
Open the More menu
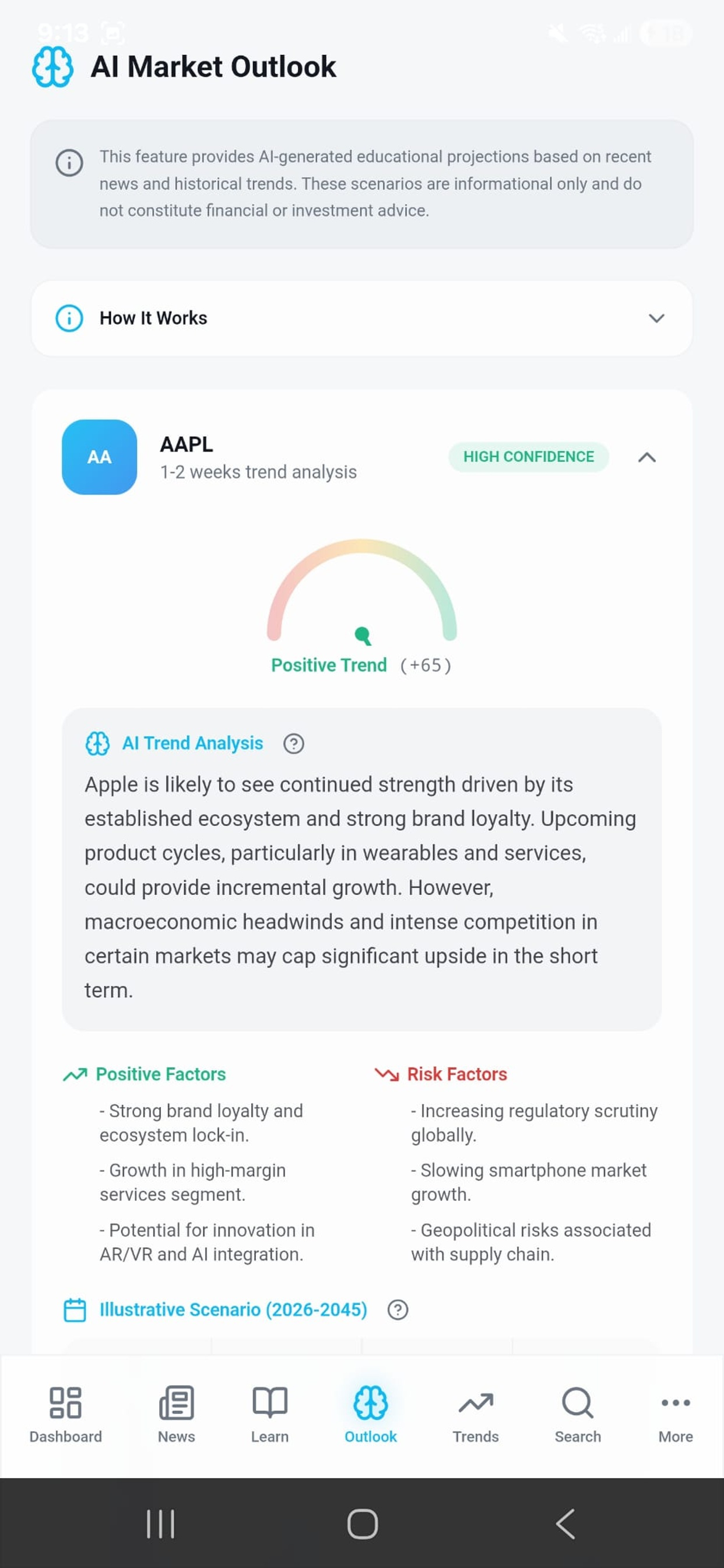click(x=676, y=1415)
